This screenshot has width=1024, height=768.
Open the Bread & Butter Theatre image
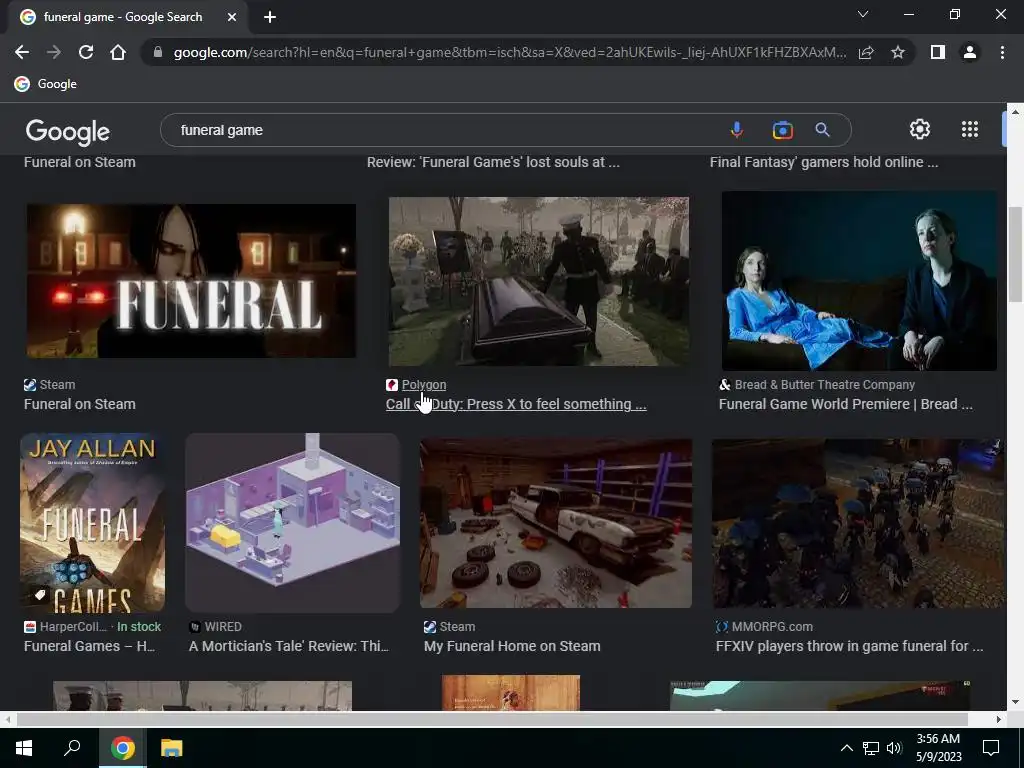coord(859,281)
